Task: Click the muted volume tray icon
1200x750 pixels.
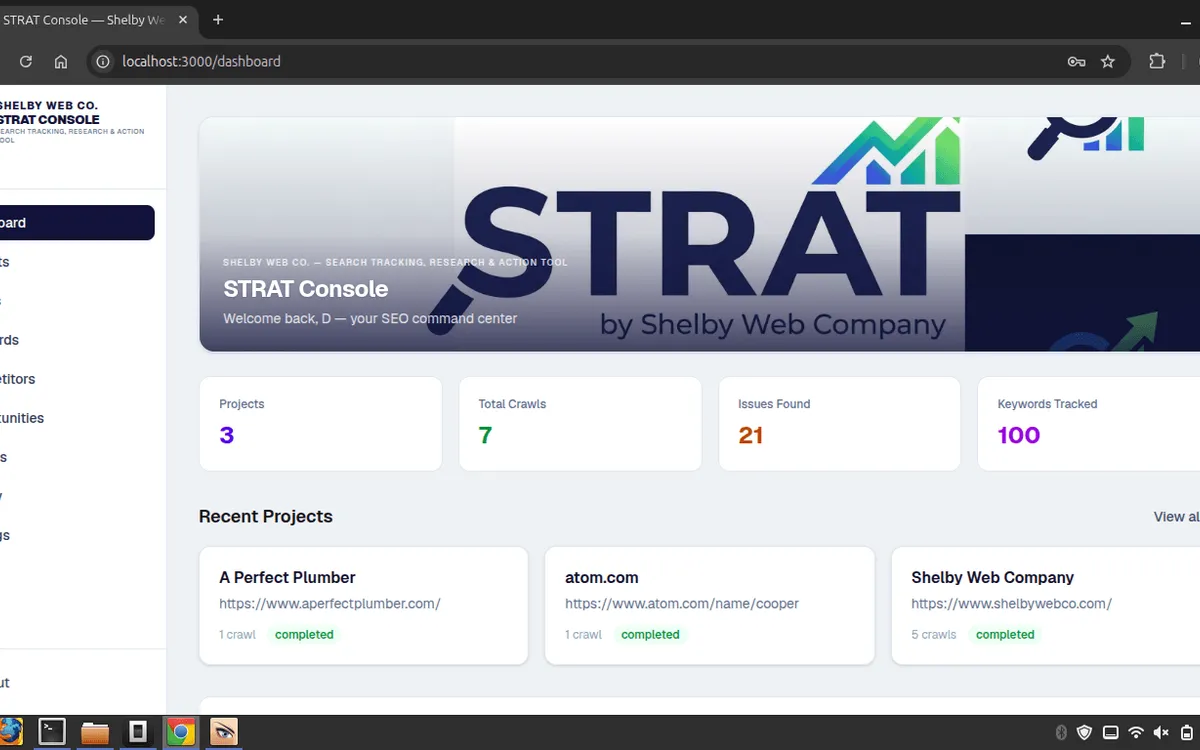Action: (1161, 733)
